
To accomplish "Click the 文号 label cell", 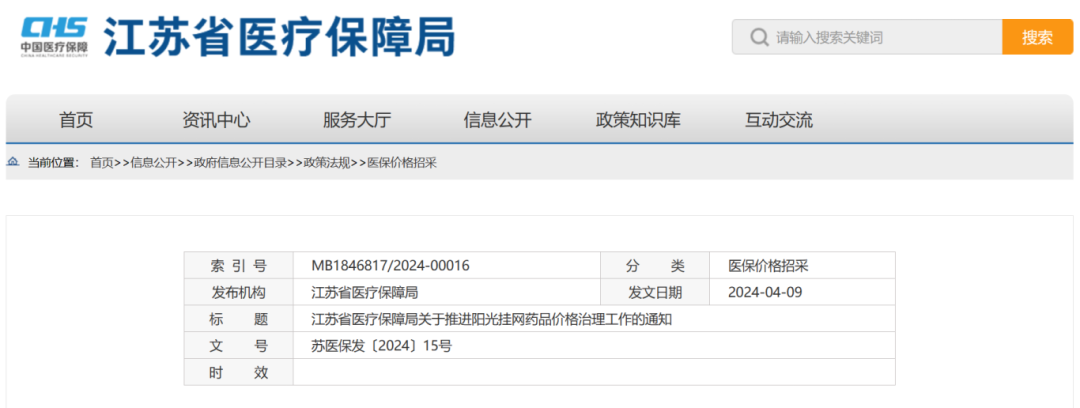I will pyautogui.click(x=238, y=346).
